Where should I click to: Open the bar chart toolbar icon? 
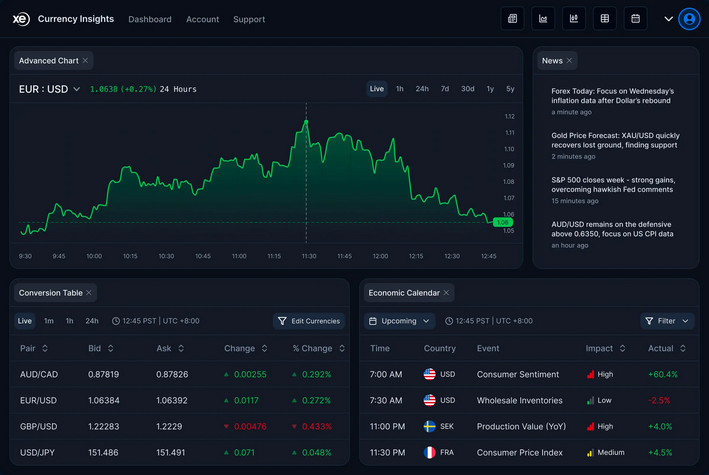click(574, 19)
